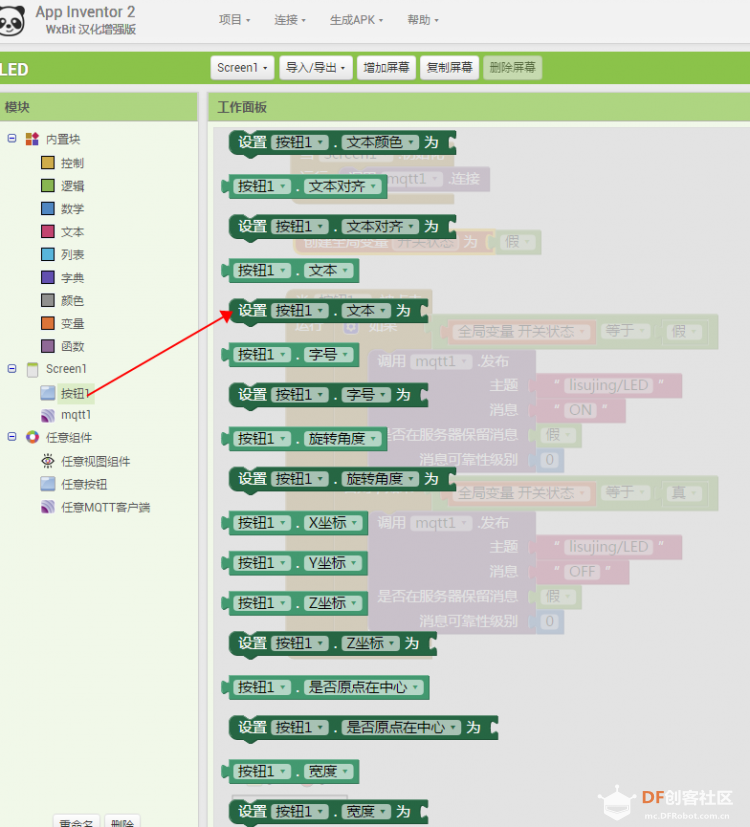Viewport: 750px width, 827px height.
Task: Select the 控制 block category icon
Action: 48,162
